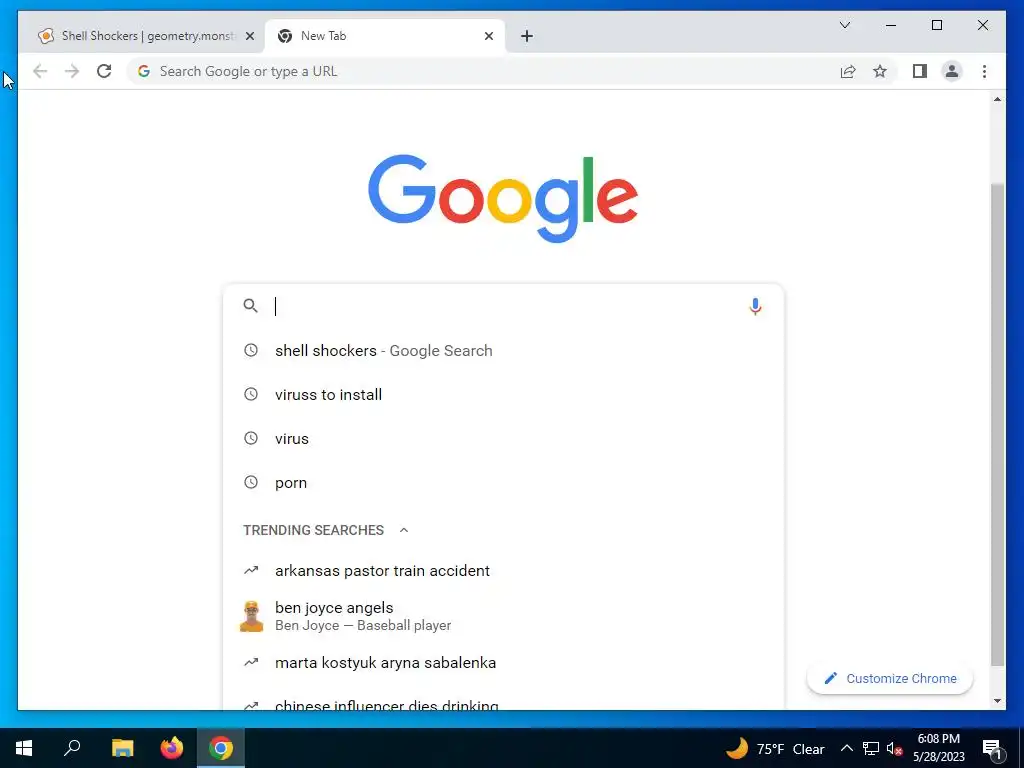The image size is (1024, 768).
Task: Close the New Tab tab
Action: 488,36
